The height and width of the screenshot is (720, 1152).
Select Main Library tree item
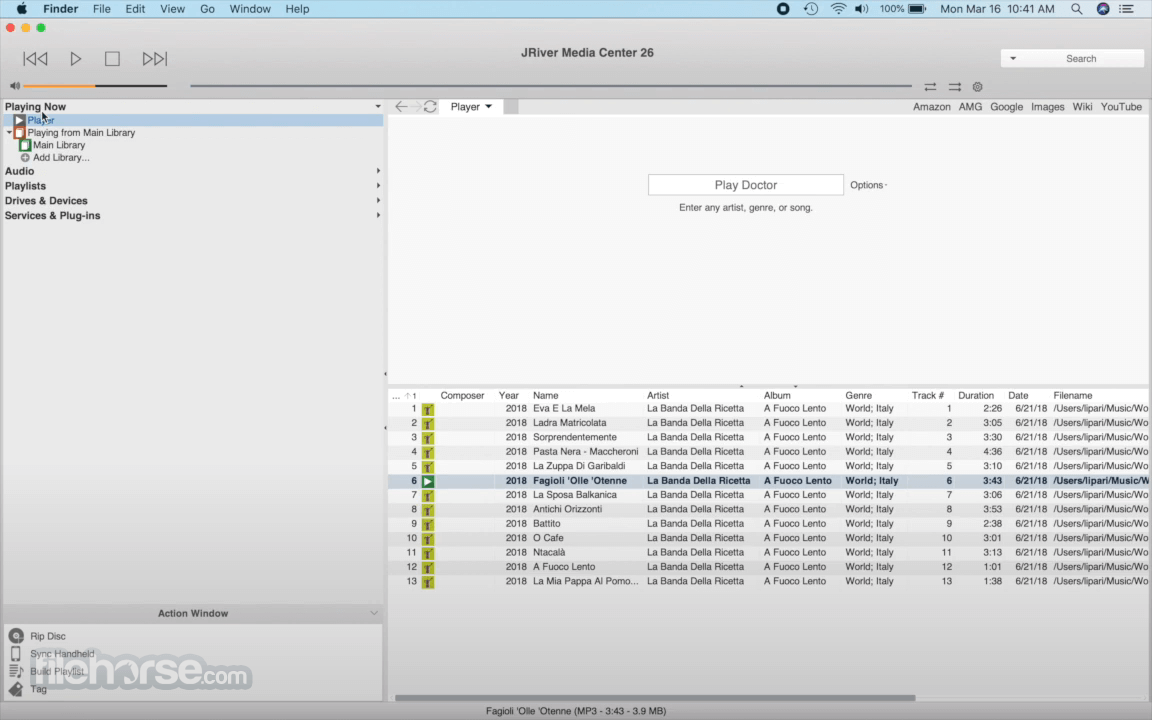click(59, 145)
